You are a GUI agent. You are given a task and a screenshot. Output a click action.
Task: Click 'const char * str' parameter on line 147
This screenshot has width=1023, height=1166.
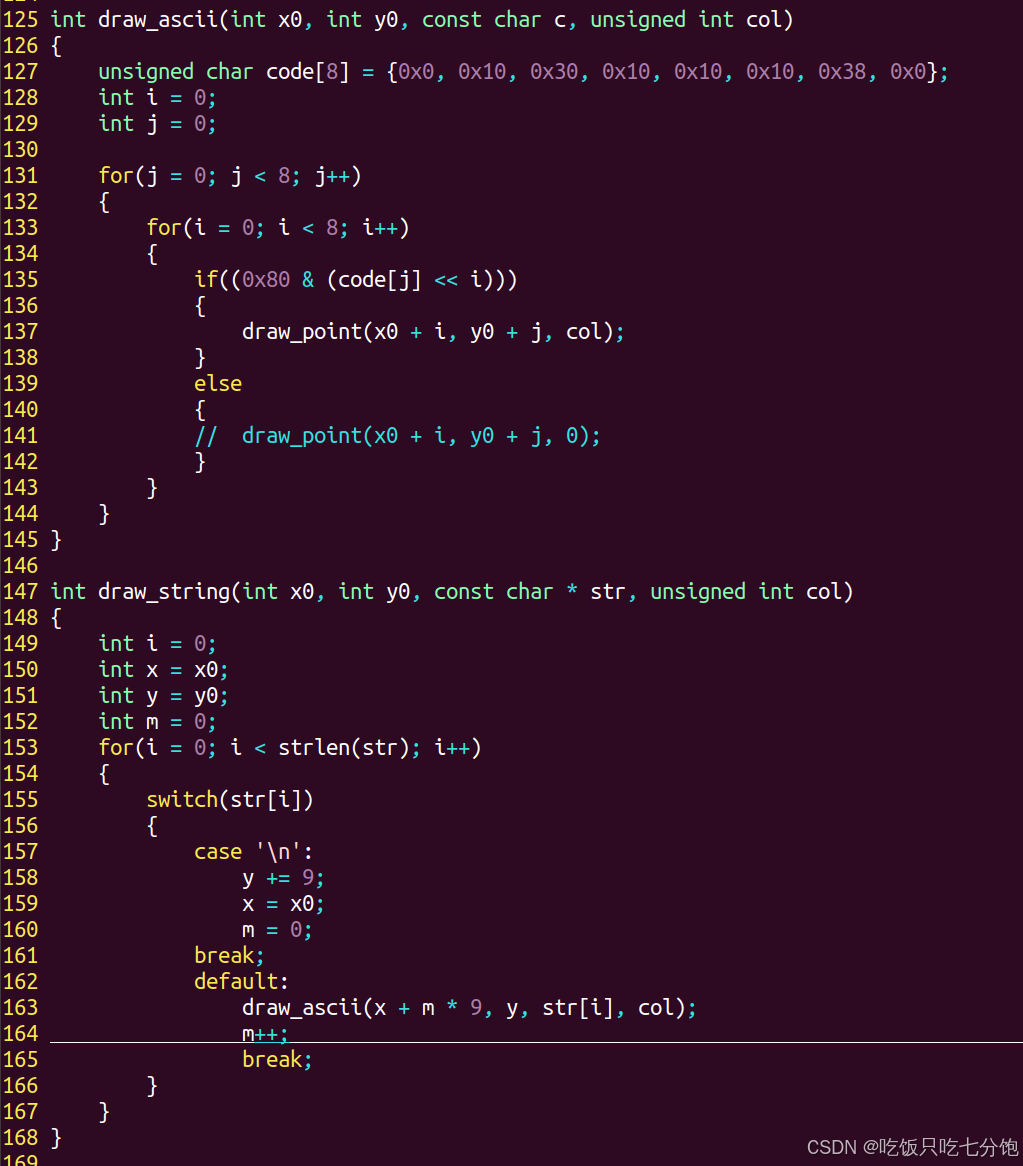529,592
